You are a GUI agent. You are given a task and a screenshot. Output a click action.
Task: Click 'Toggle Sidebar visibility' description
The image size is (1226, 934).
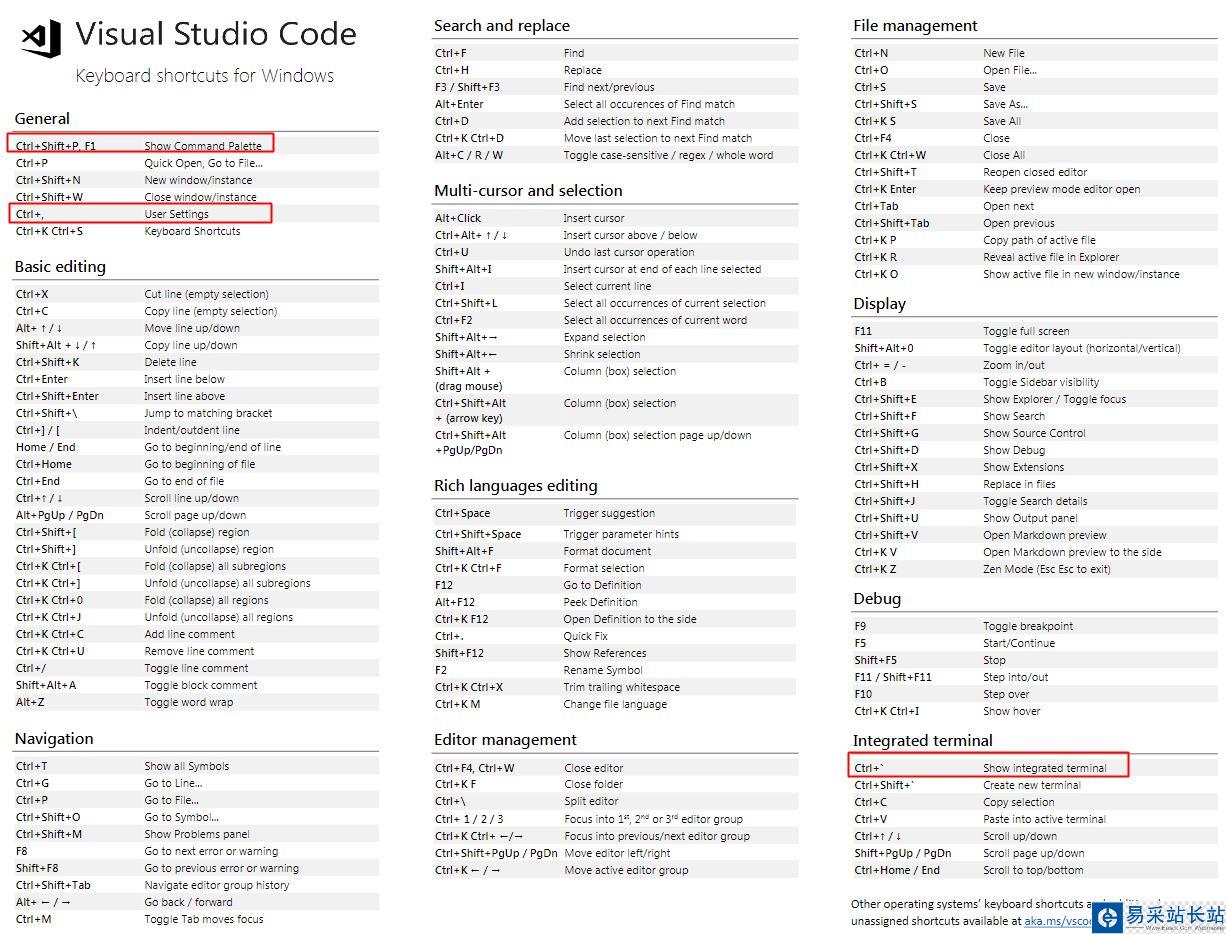[x=1041, y=382]
